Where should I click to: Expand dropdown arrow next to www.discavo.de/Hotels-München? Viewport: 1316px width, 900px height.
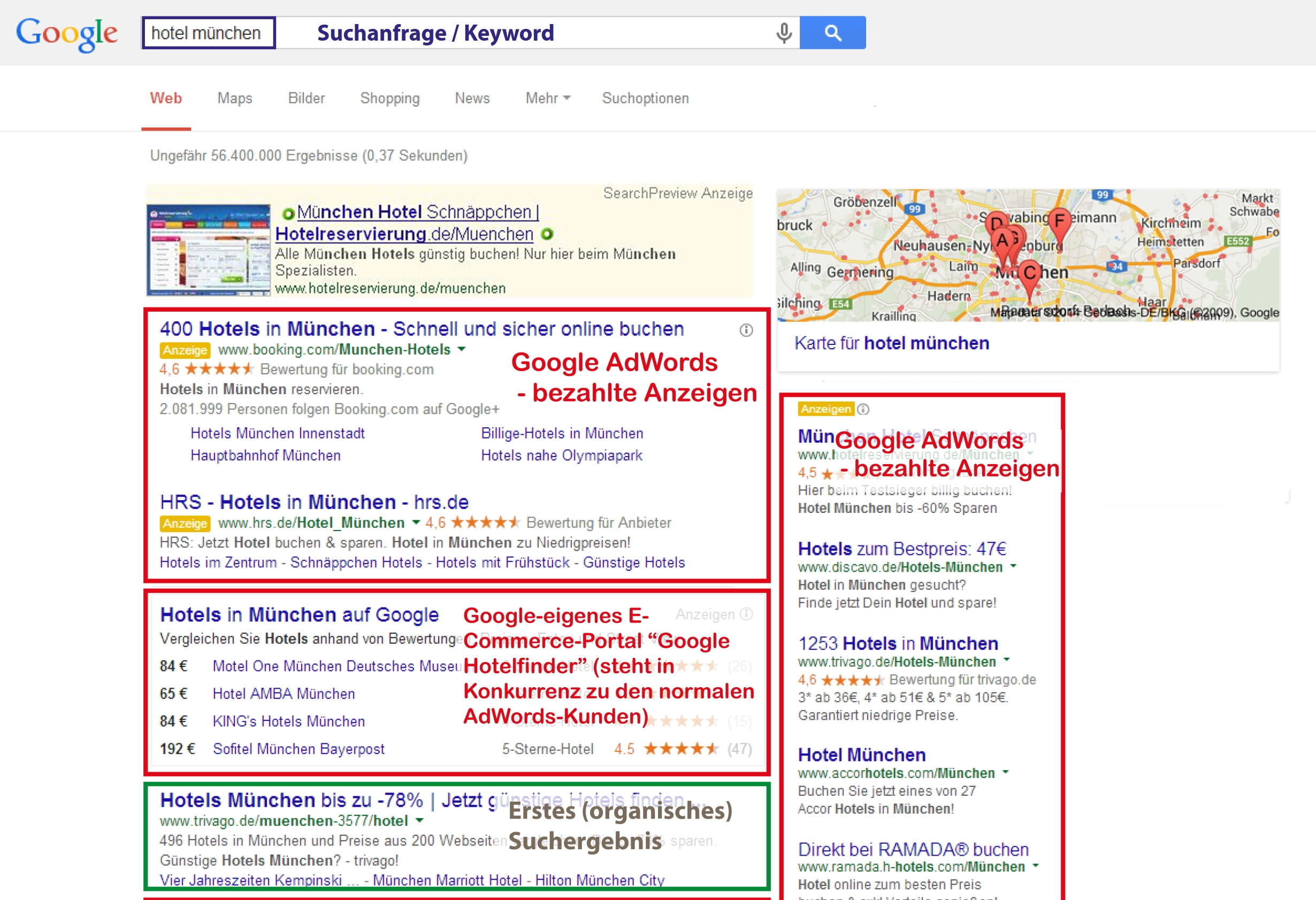[1013, 566]
